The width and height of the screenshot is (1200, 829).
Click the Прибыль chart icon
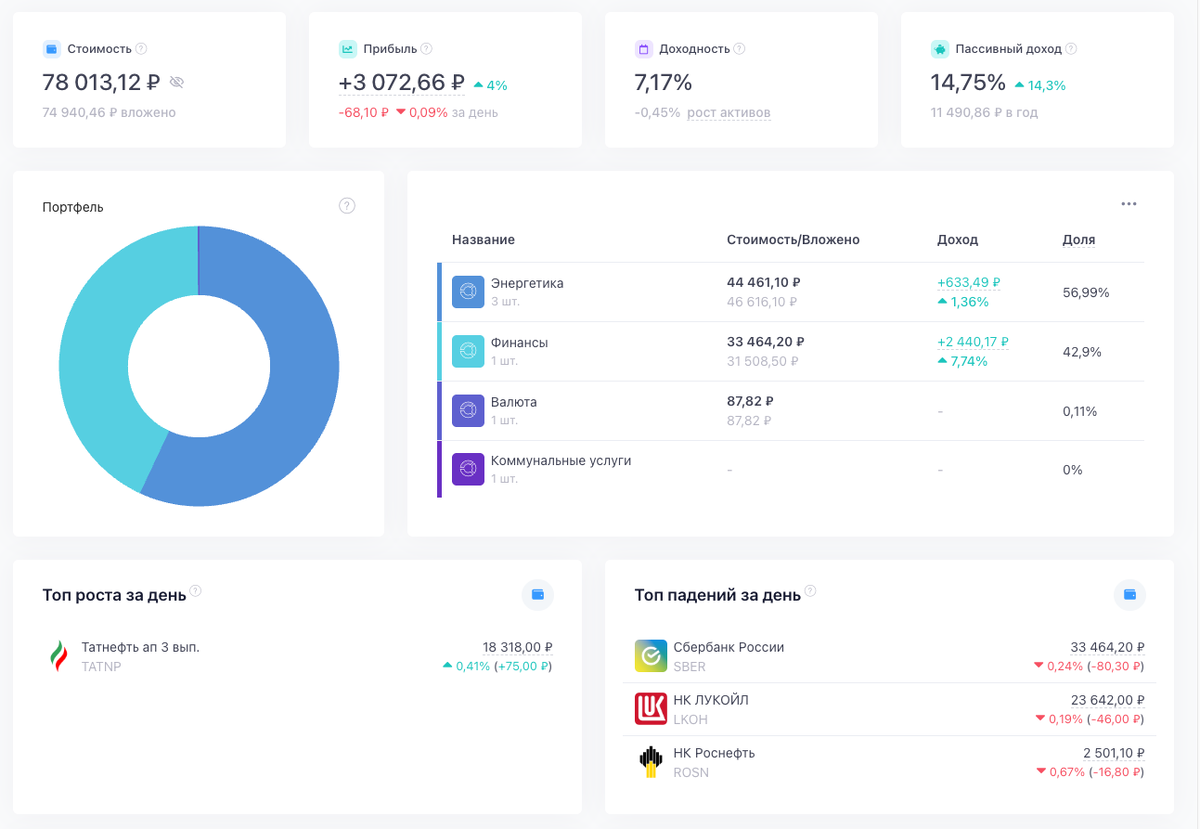(x=347, y=49)
